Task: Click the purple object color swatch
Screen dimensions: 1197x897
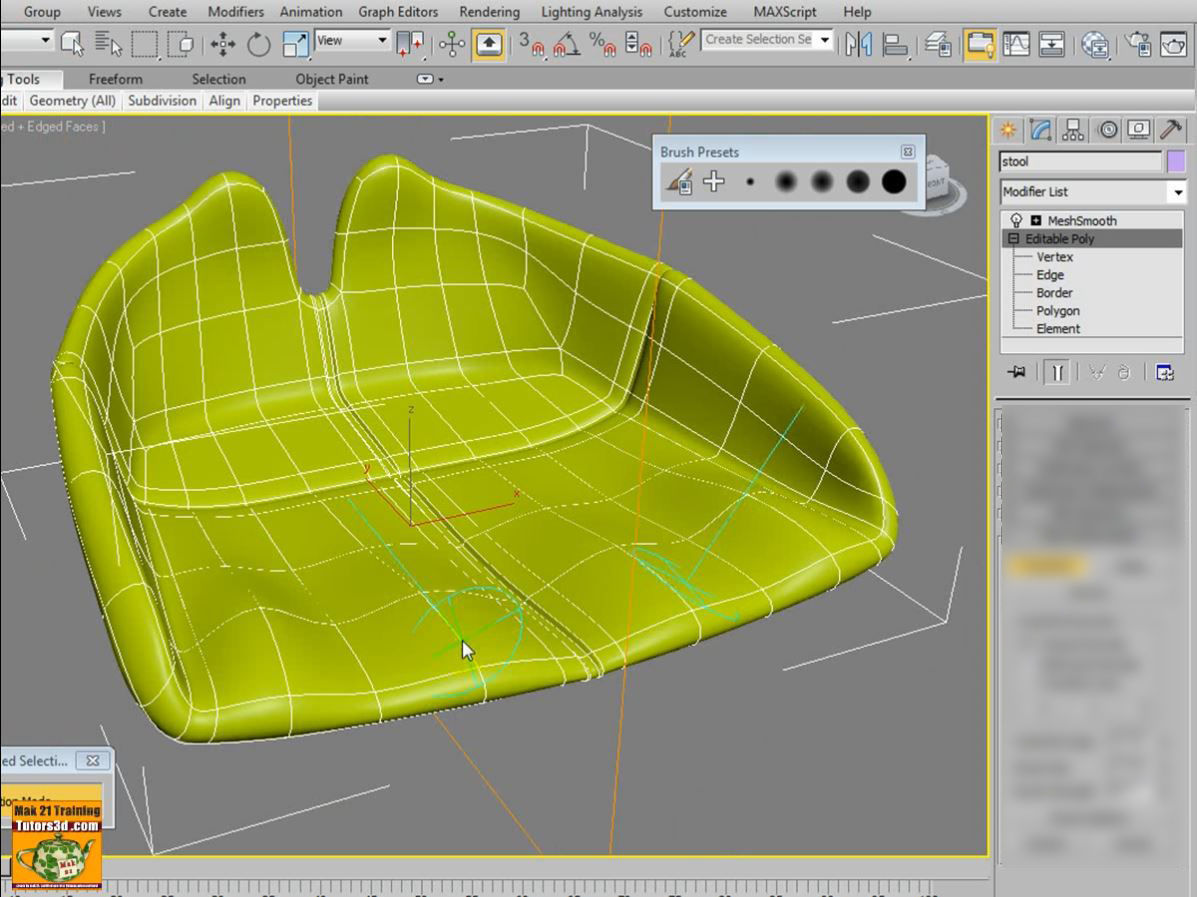Action: (1175, 161)
